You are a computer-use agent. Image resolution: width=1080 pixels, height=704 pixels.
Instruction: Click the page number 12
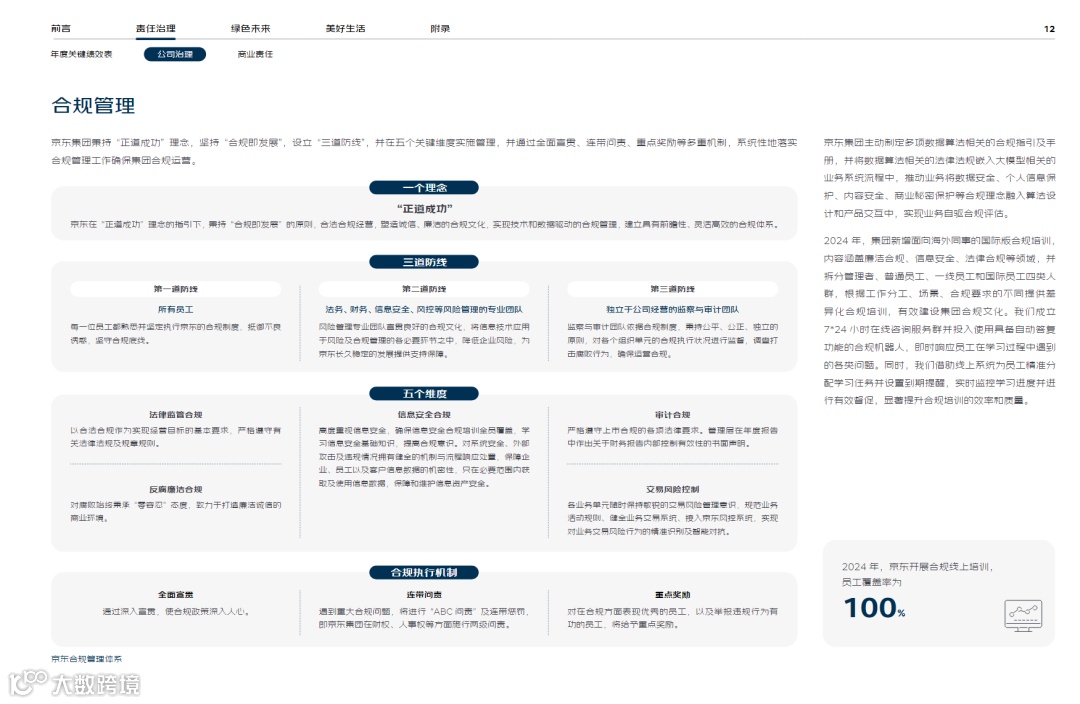click(x=1049, y=29)
